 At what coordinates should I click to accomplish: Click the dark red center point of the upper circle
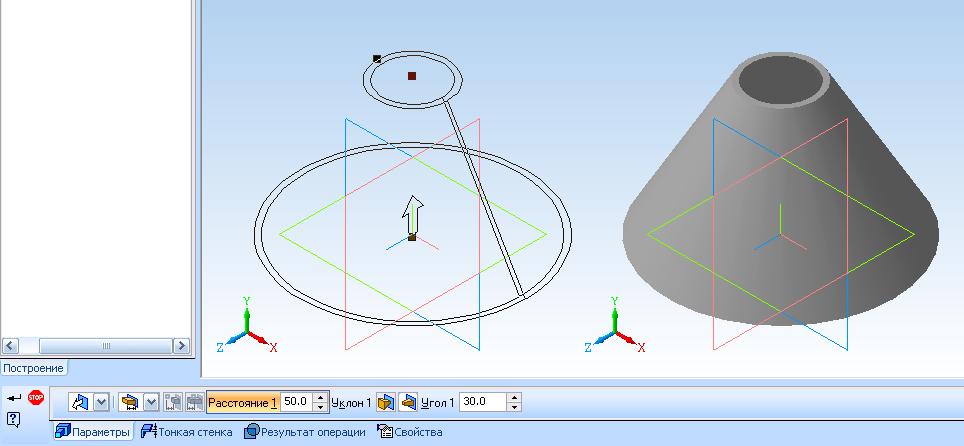tap(412, 76)
